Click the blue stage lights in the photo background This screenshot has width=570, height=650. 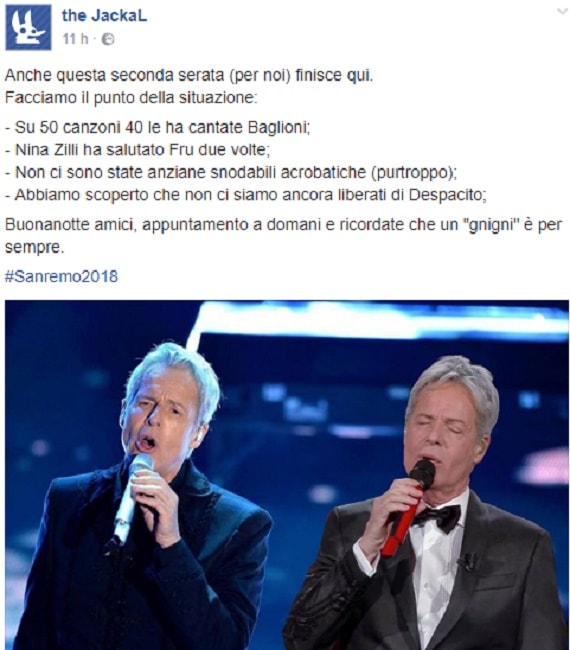tap(381, 321)
